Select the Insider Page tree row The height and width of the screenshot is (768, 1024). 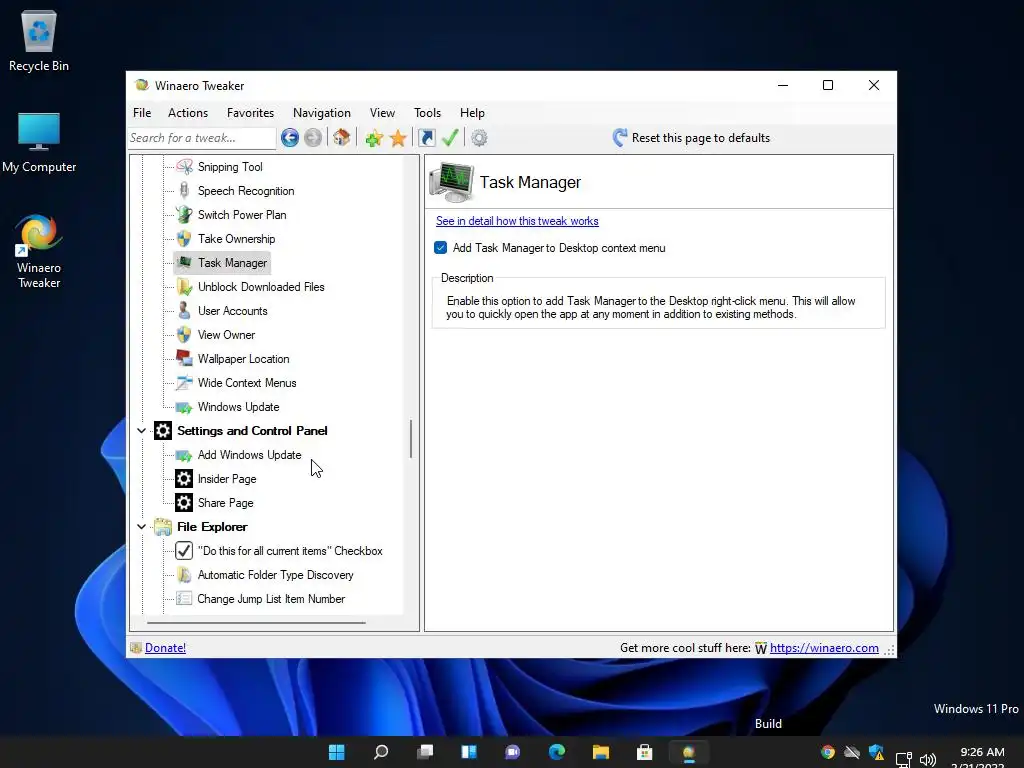pos(227,479)
